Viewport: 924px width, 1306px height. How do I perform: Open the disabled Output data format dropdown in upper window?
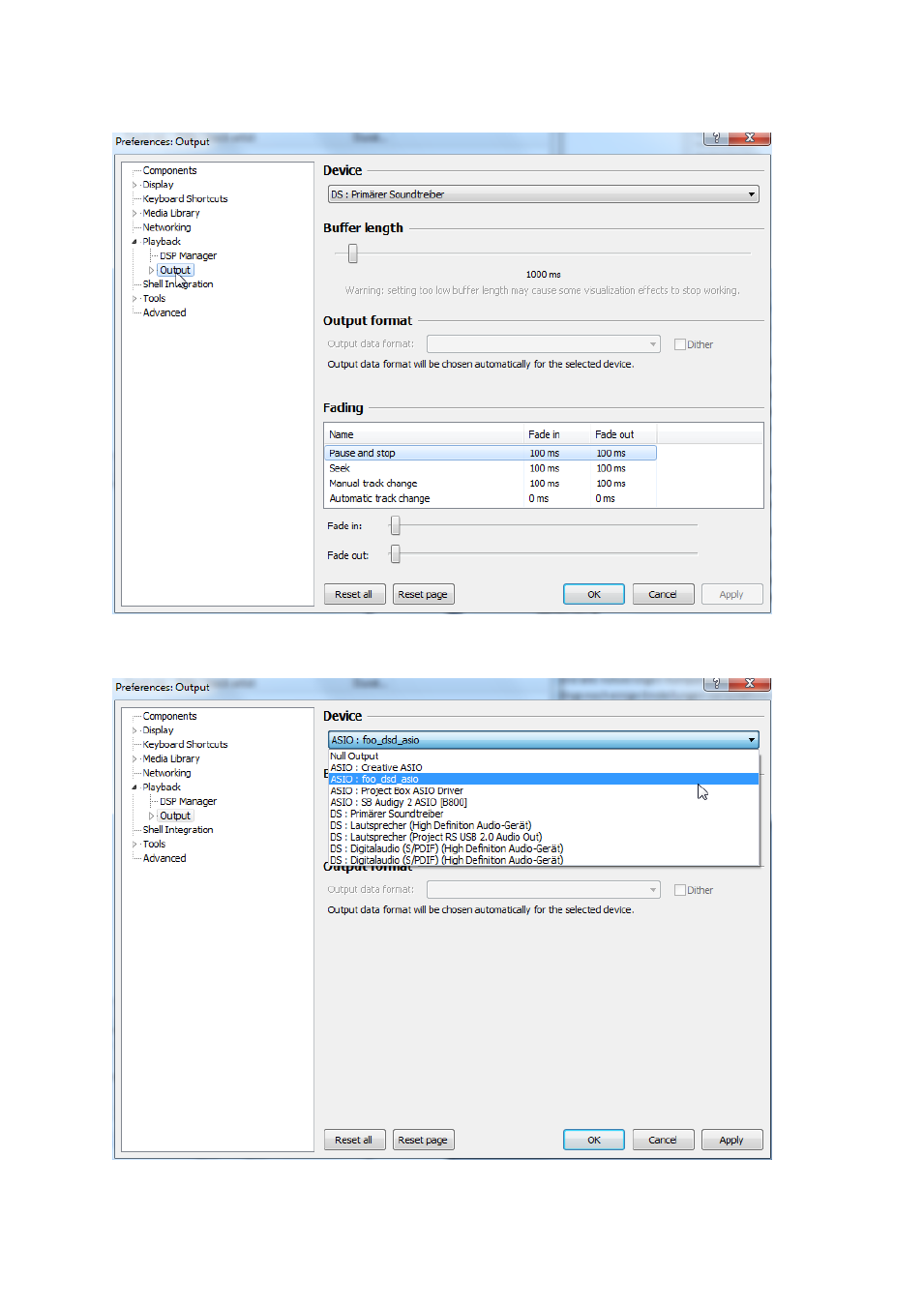(x=543, y=344)
